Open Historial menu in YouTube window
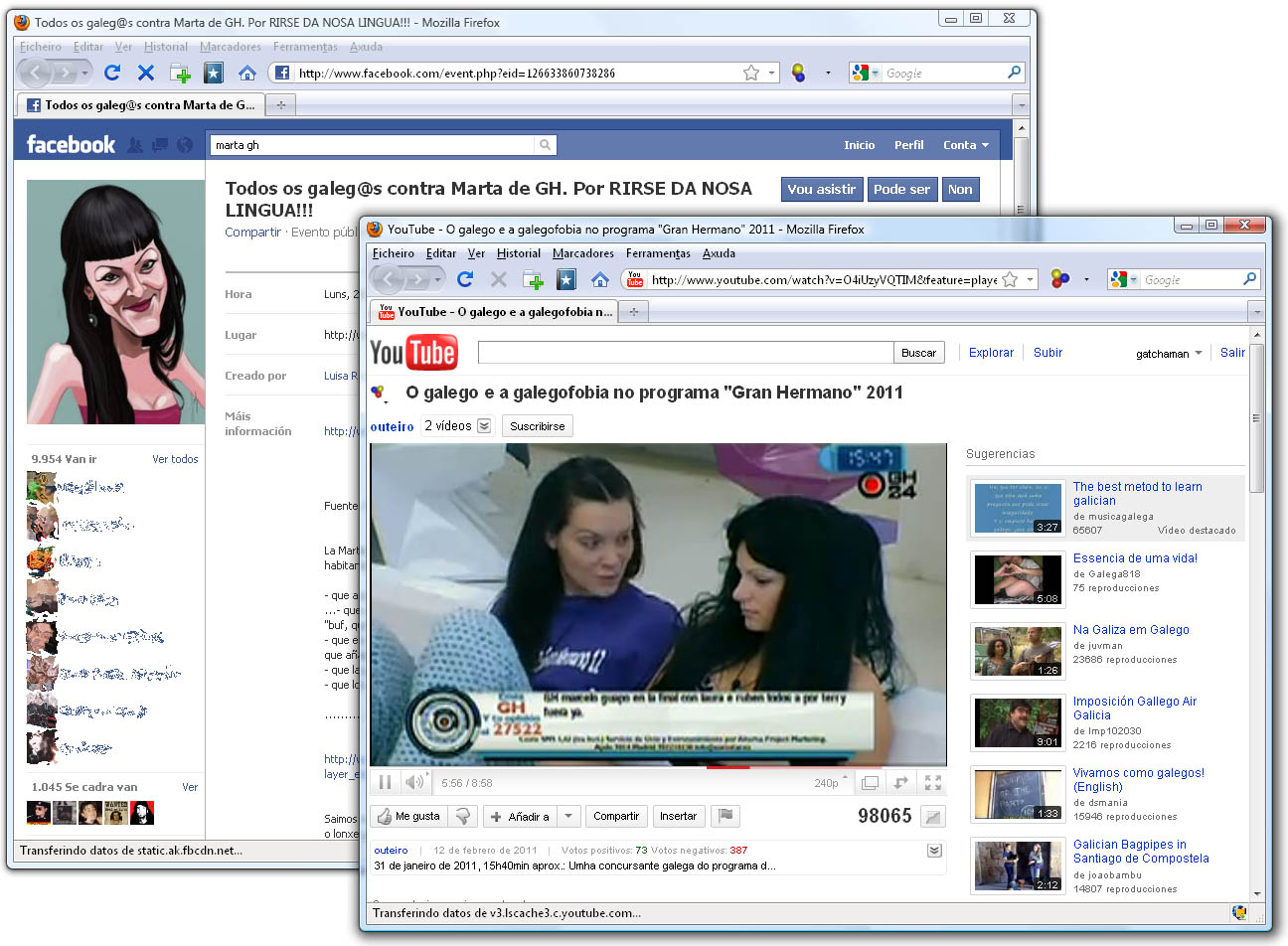 [x=519, y=253]
